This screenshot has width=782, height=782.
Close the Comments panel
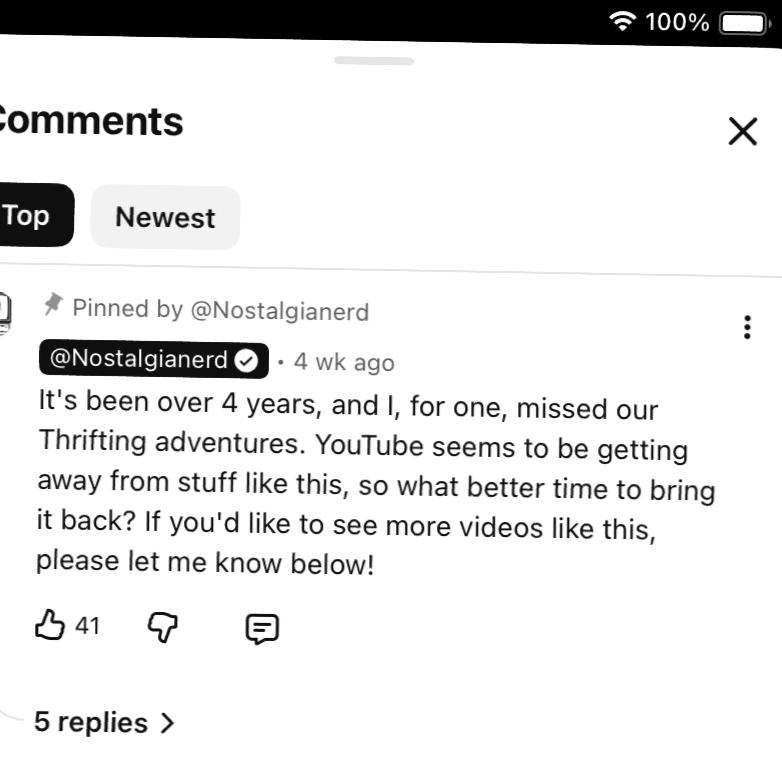pos(742,131)
